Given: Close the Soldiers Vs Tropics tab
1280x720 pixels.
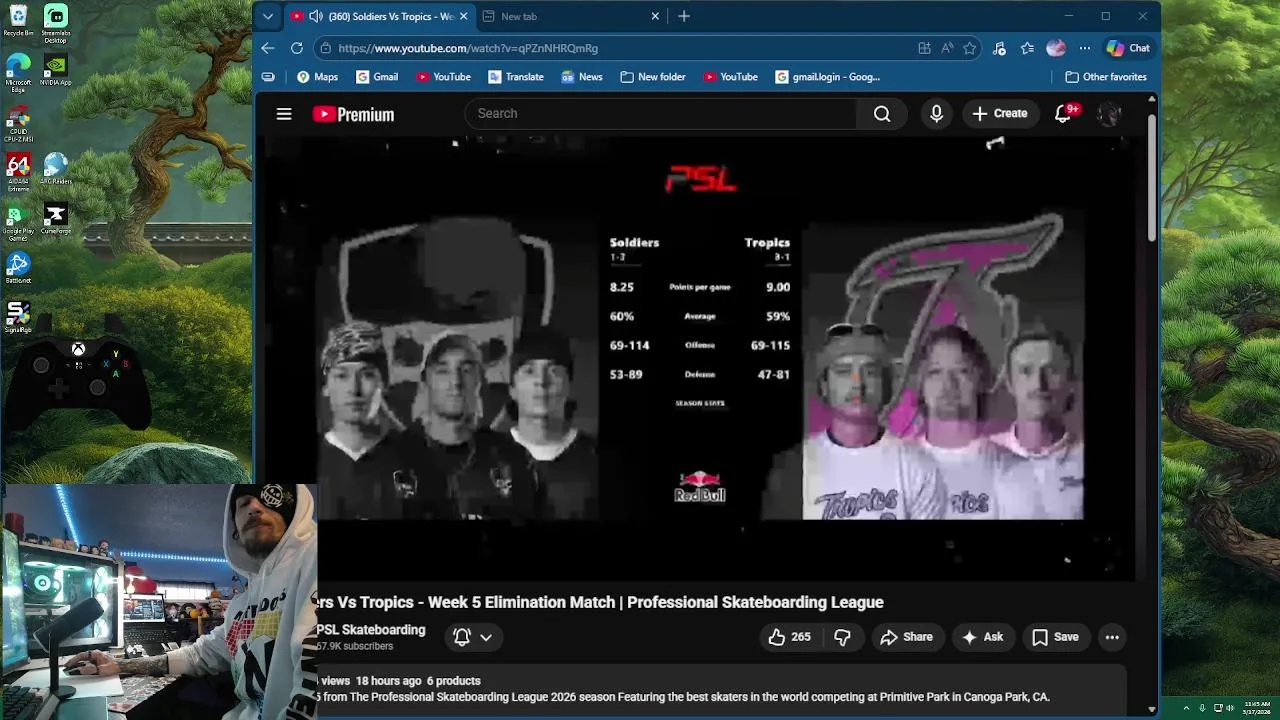Looking at the screenshot, I should (x=463, y=16).
